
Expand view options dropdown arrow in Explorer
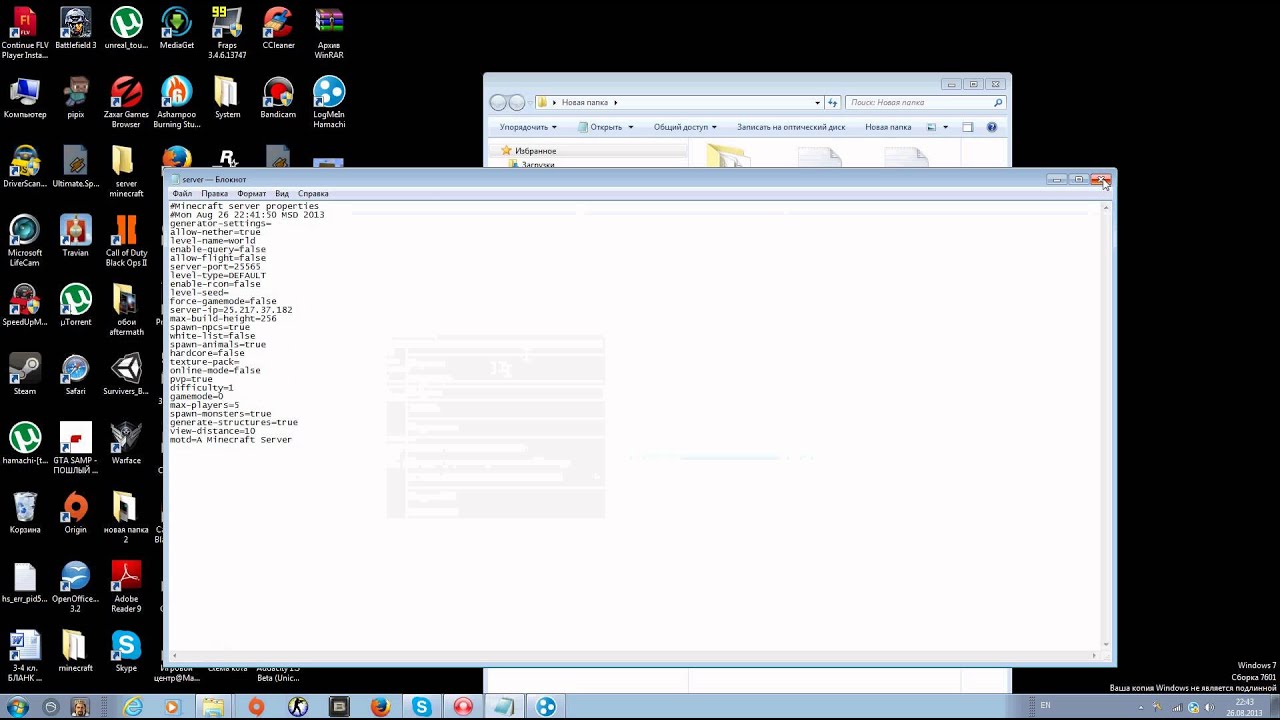[945, 127]
